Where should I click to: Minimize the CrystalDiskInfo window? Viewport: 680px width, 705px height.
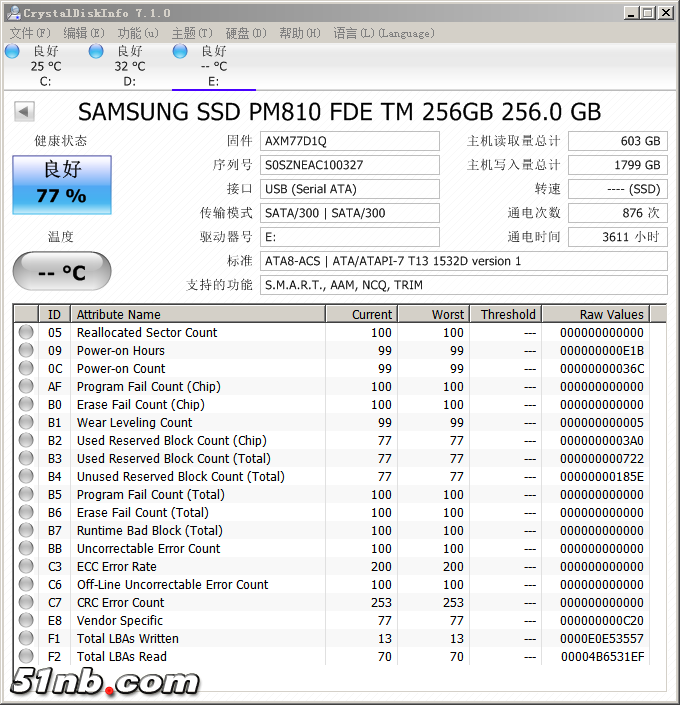click(631, 13)
